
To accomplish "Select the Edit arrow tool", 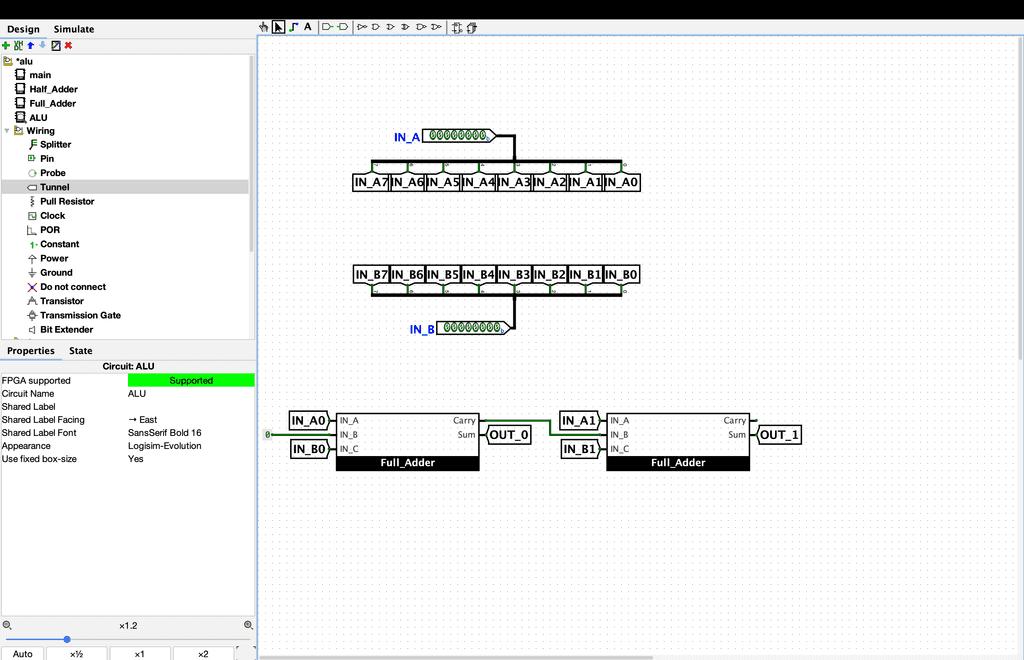I will [278, 27].
